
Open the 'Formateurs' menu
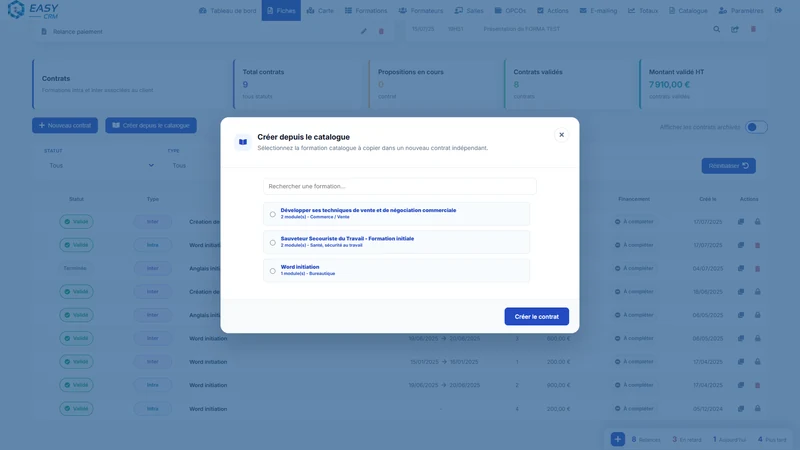421,10
